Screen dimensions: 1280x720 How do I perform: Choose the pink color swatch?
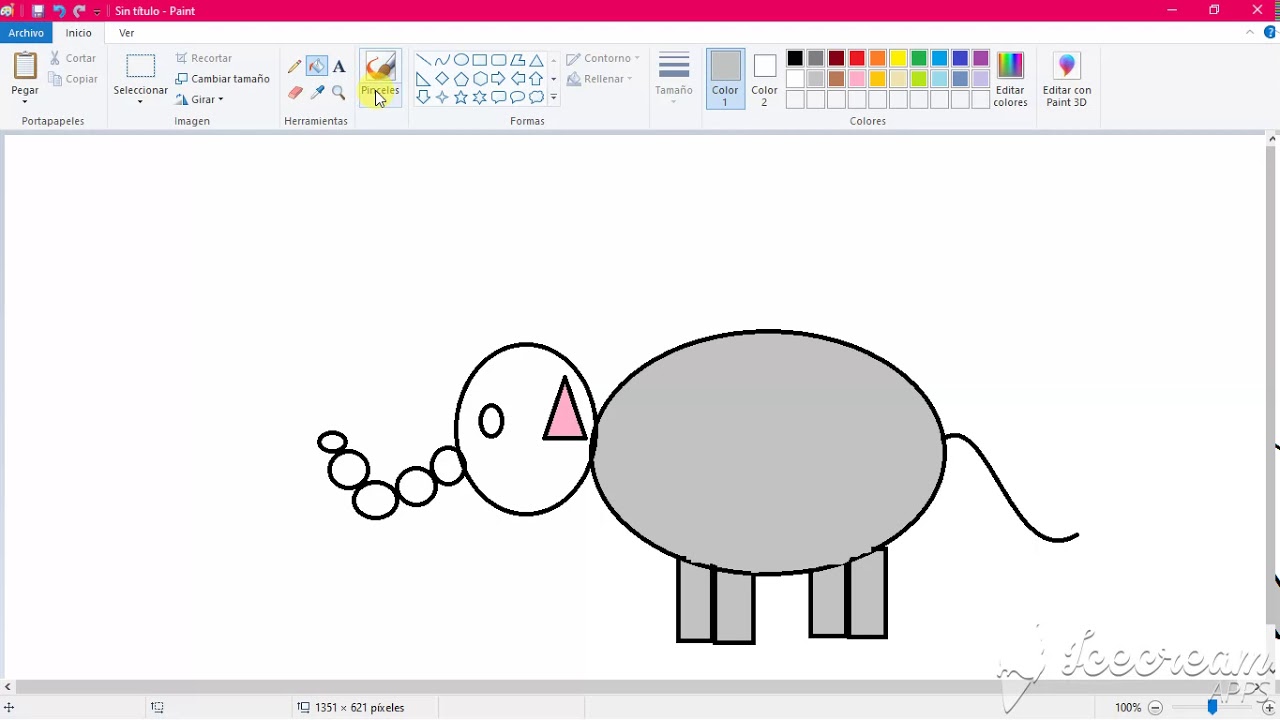click(x=857, y=79)
